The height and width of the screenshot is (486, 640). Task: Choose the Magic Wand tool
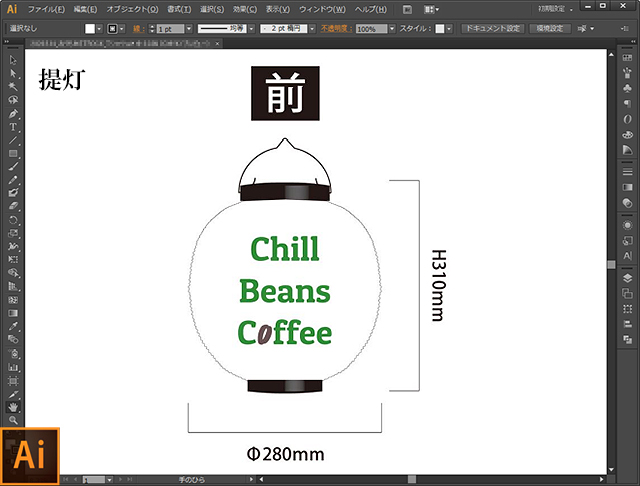coord(13,87)
